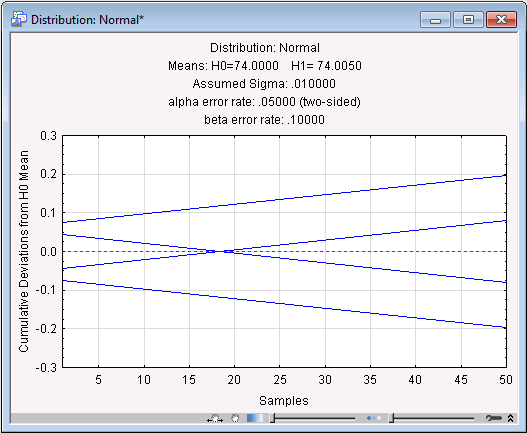Image resolution: width=527 pixels, height=433 pixels.
Task: Click the 'Cumulative Deviations from H0 Mean' axis label
Action: point(24,251)
